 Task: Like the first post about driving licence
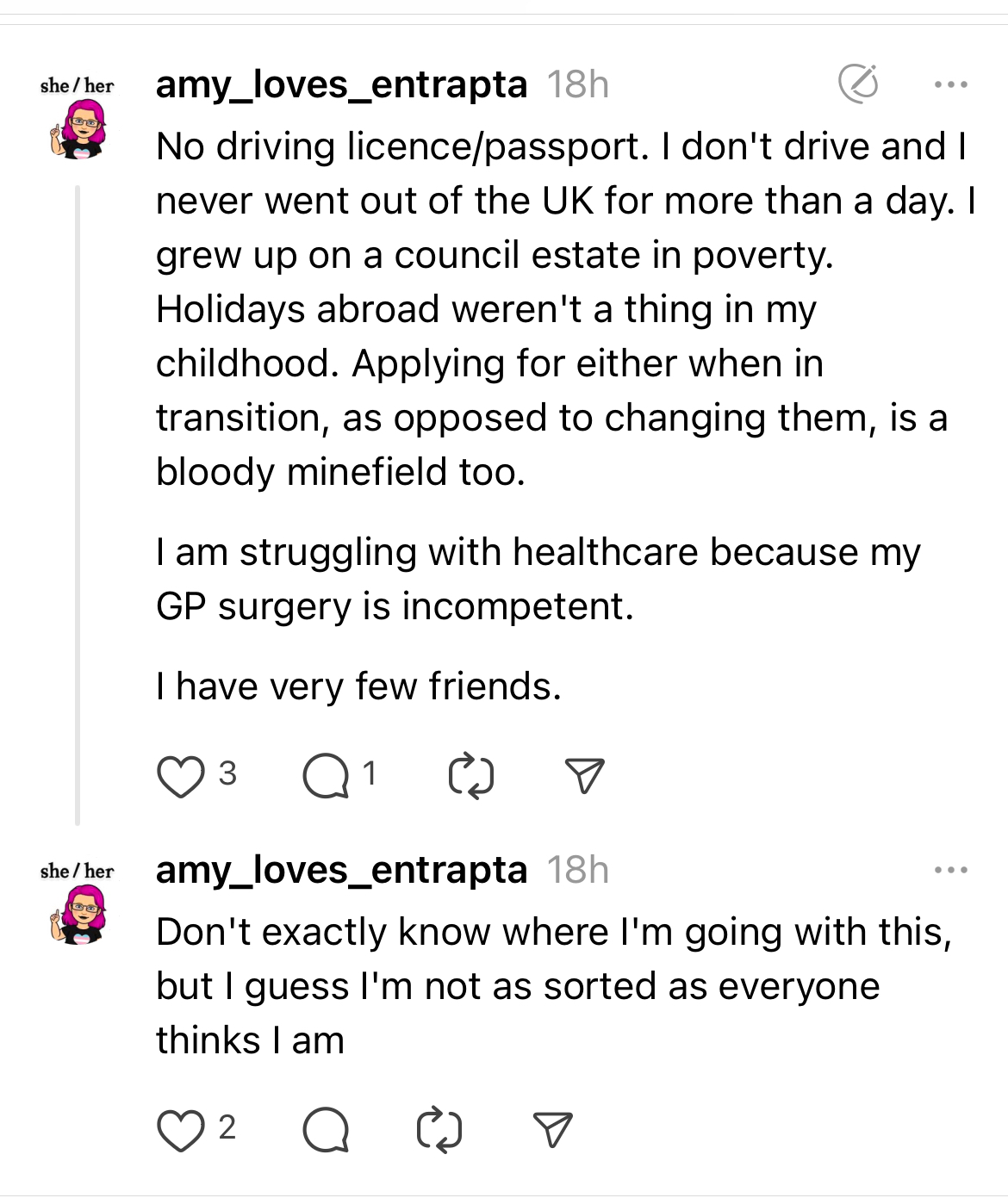pyautogui.click(x=181, y=776)
